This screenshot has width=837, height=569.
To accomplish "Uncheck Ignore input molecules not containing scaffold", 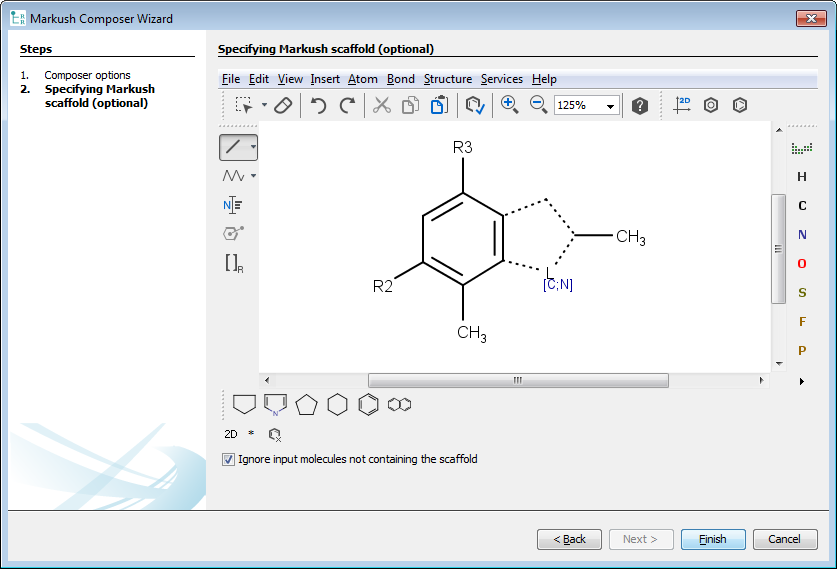I will (228, 460).
